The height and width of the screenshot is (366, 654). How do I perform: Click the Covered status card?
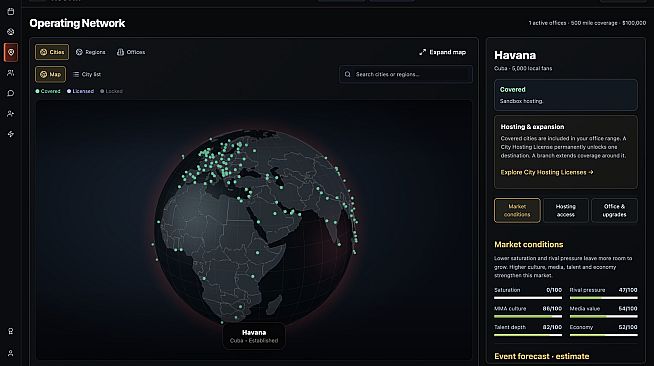click(x=566, y=95)
